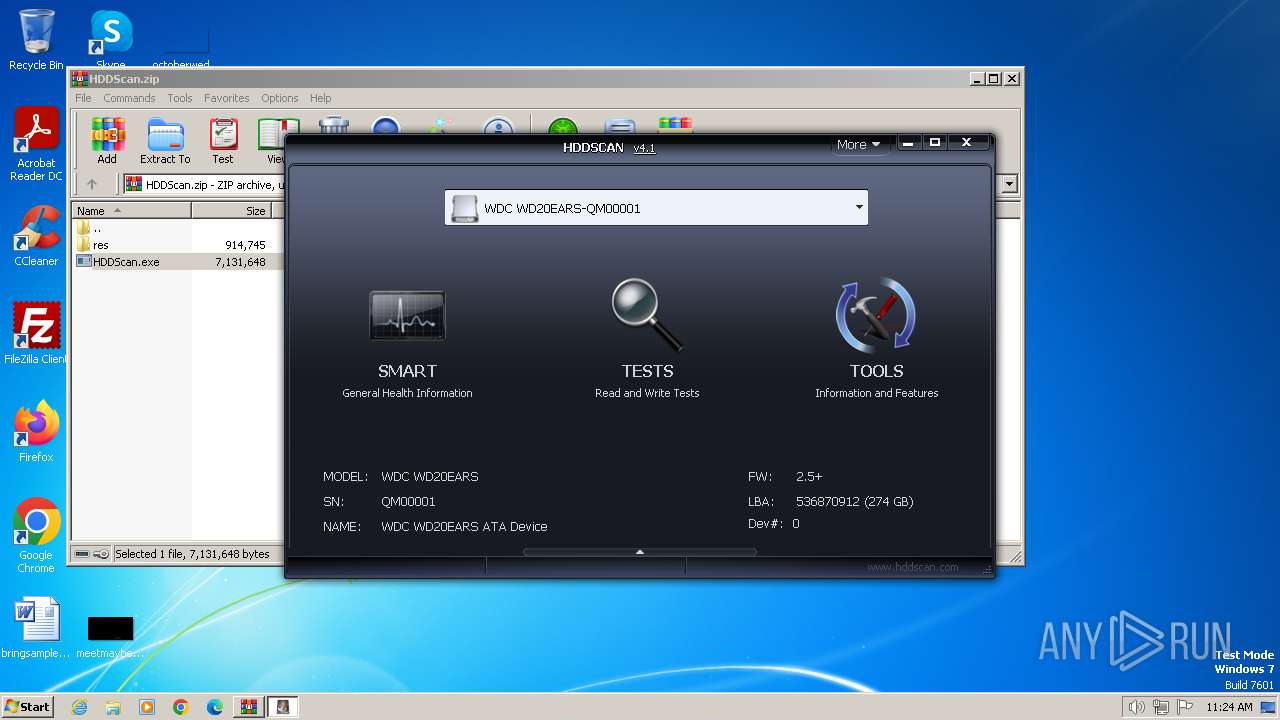Click the 536870912 (274 GB) LBA value
The height and width of the screenshot is (720, 1280).
click(855, 502)
